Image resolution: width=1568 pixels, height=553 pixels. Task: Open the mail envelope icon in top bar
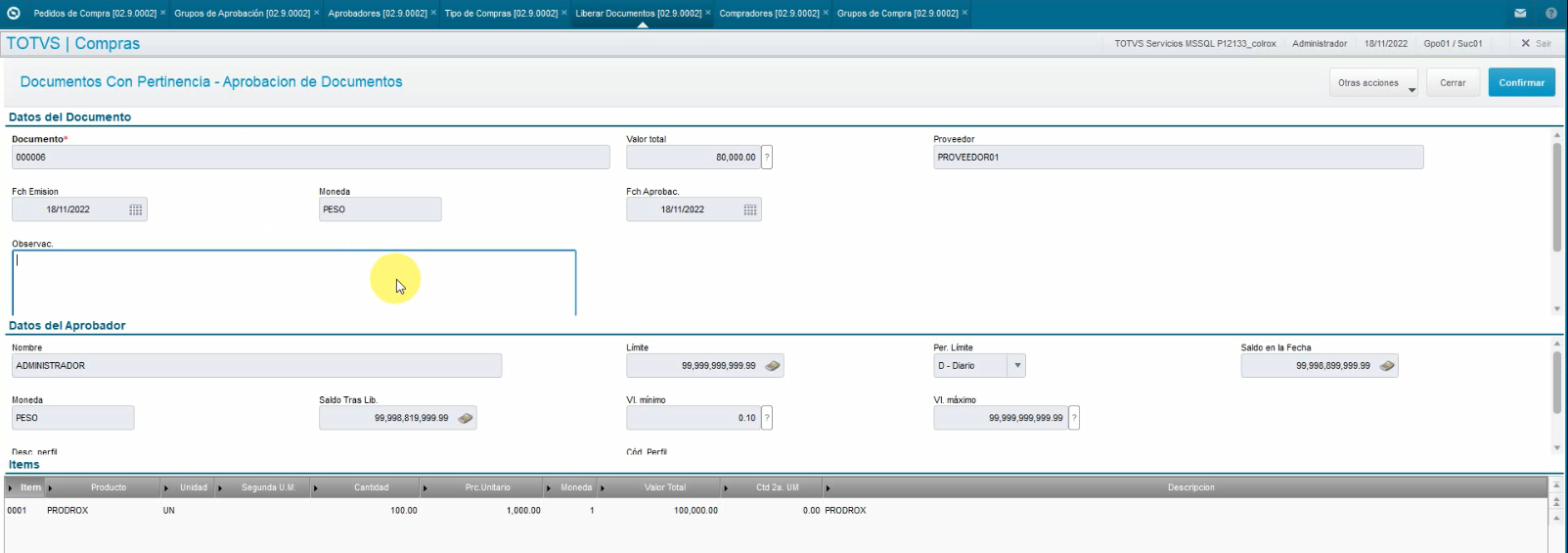click(1520, 13)
